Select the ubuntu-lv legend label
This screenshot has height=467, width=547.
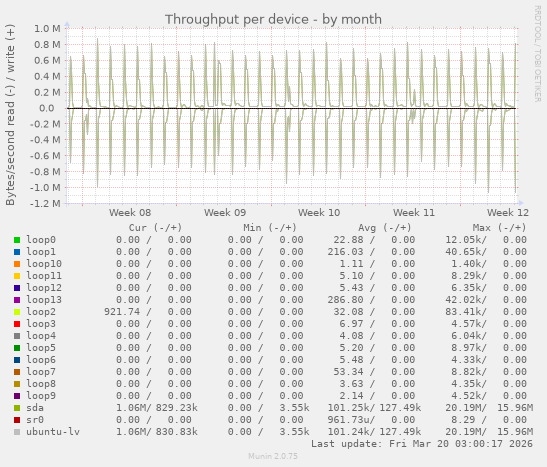(x=53, y=431)
